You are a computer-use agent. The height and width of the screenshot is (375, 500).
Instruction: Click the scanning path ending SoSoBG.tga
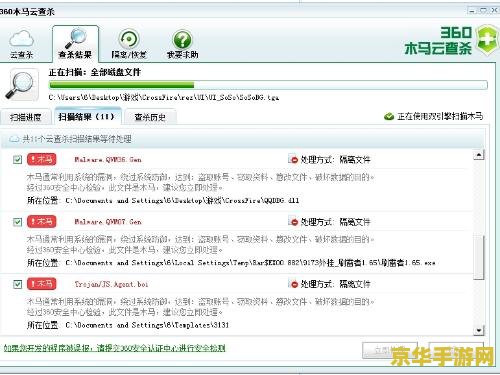click(164, 97)
